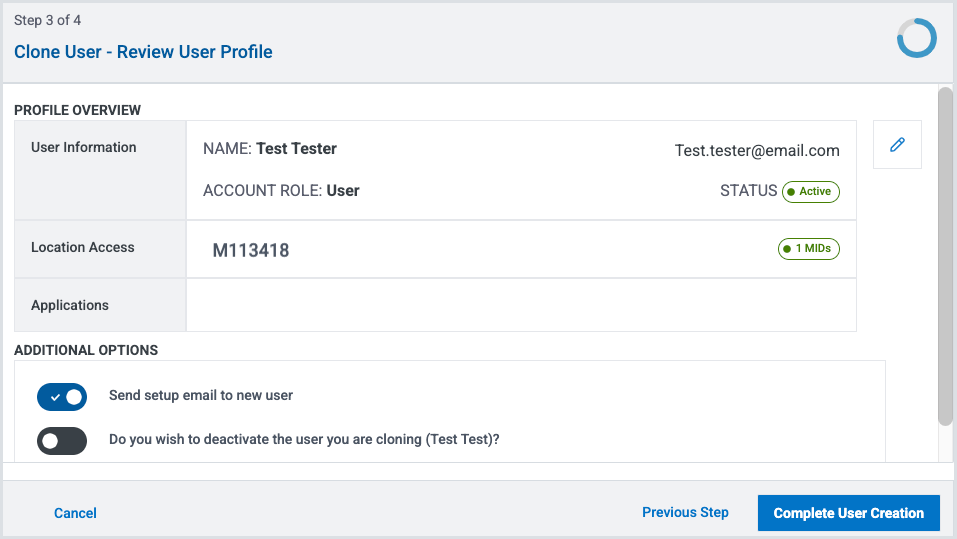Select the Applications row label
Screen dimensions: 957x539
(x=70, y=305)
